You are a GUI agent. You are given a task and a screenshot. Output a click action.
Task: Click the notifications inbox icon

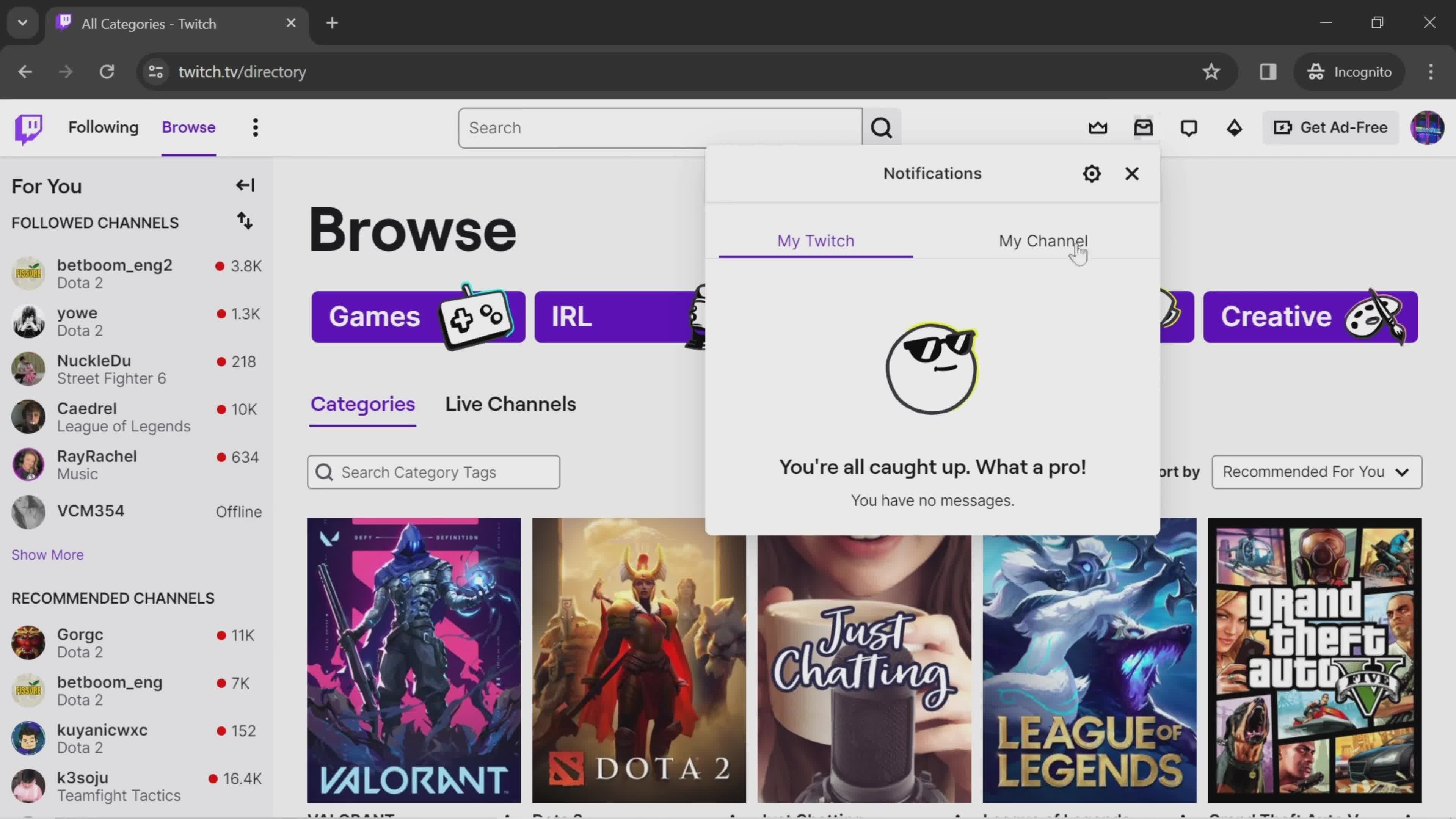[1143, 128]
